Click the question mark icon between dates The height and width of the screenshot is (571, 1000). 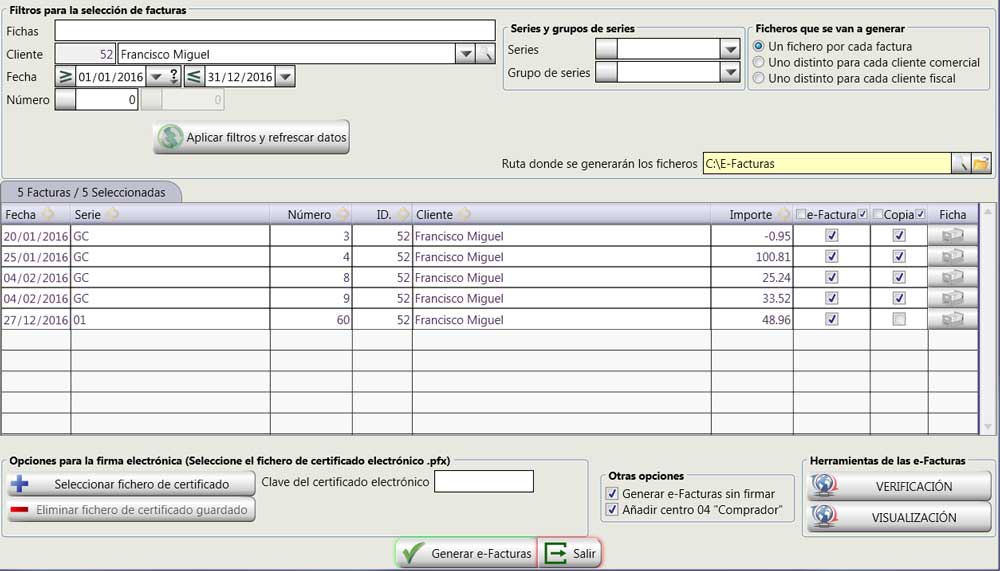coord(174,77)
